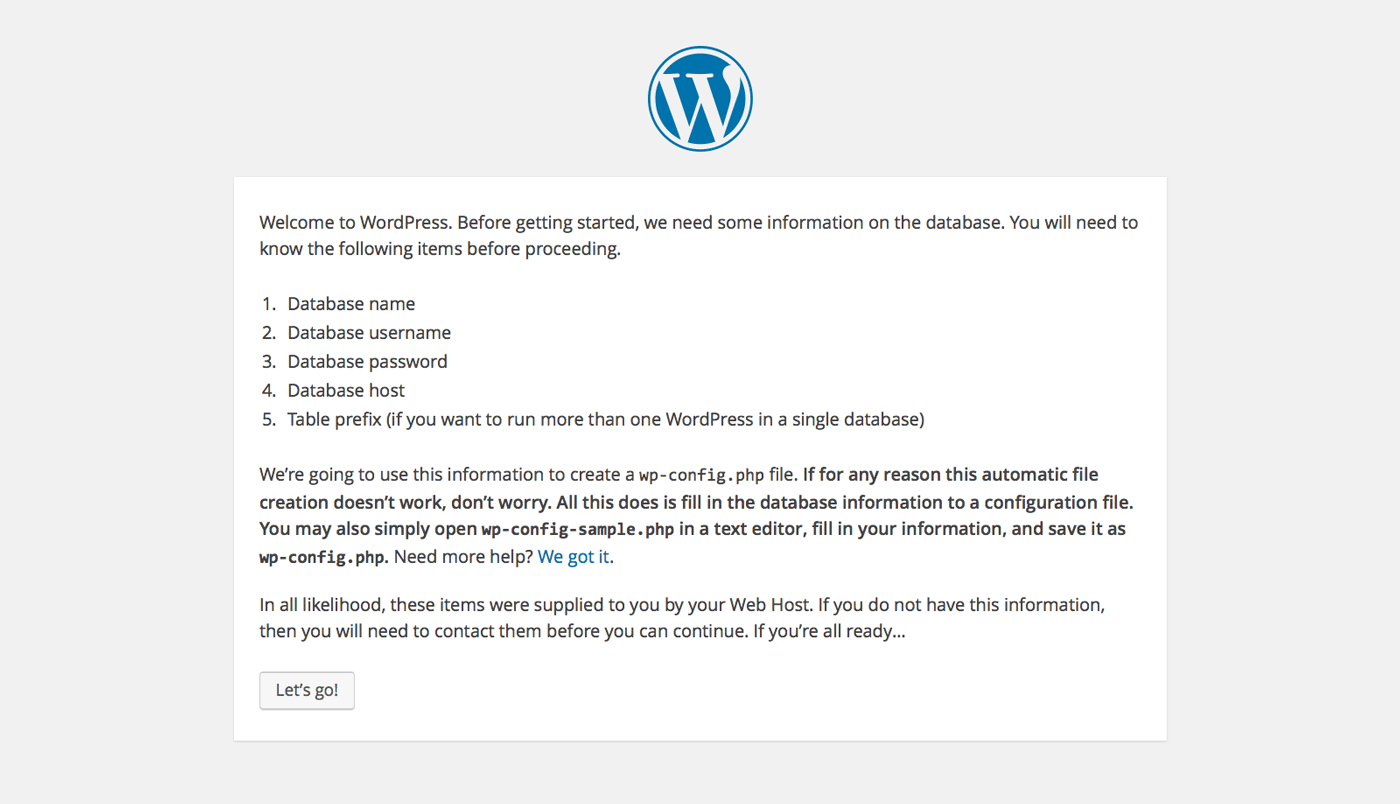This screenshot has width=1400, height=804.
Task: Click the "Table prefix" list item text
Action: (x=605, y=420)
